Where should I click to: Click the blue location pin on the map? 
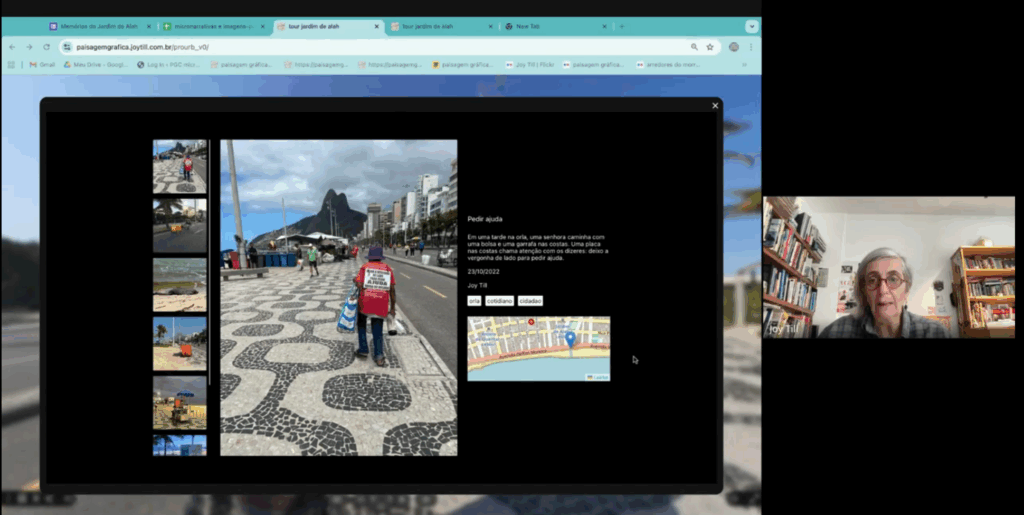coord(570,340)
